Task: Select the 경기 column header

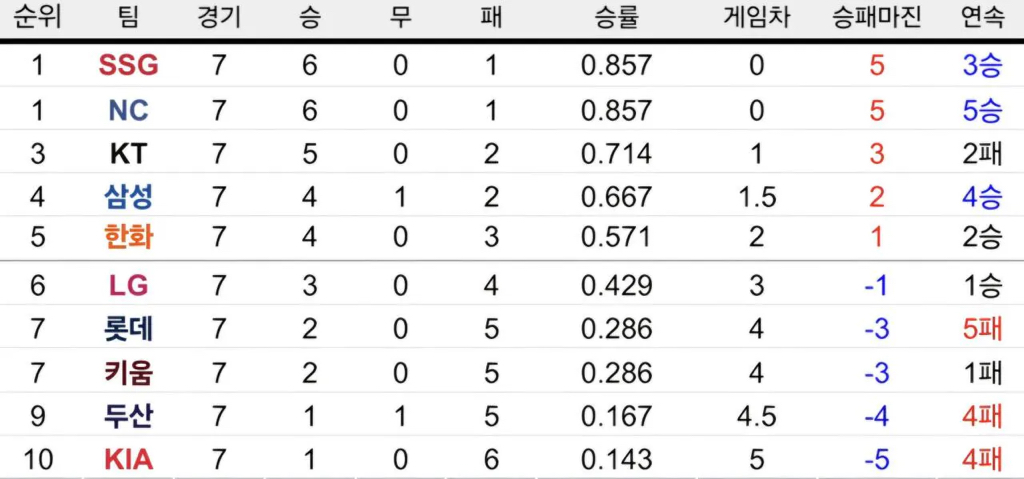Action: 219,17
